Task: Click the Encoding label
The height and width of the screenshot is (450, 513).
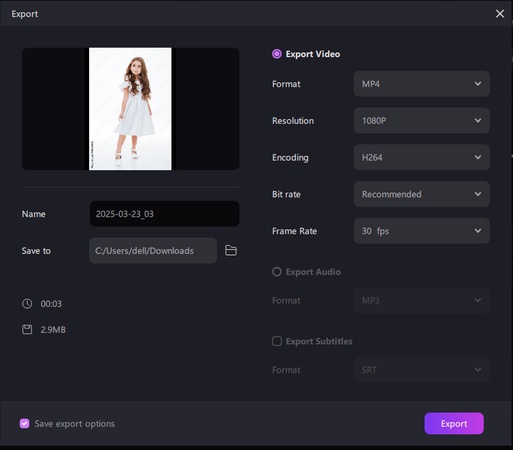Action: coord(290,157)
